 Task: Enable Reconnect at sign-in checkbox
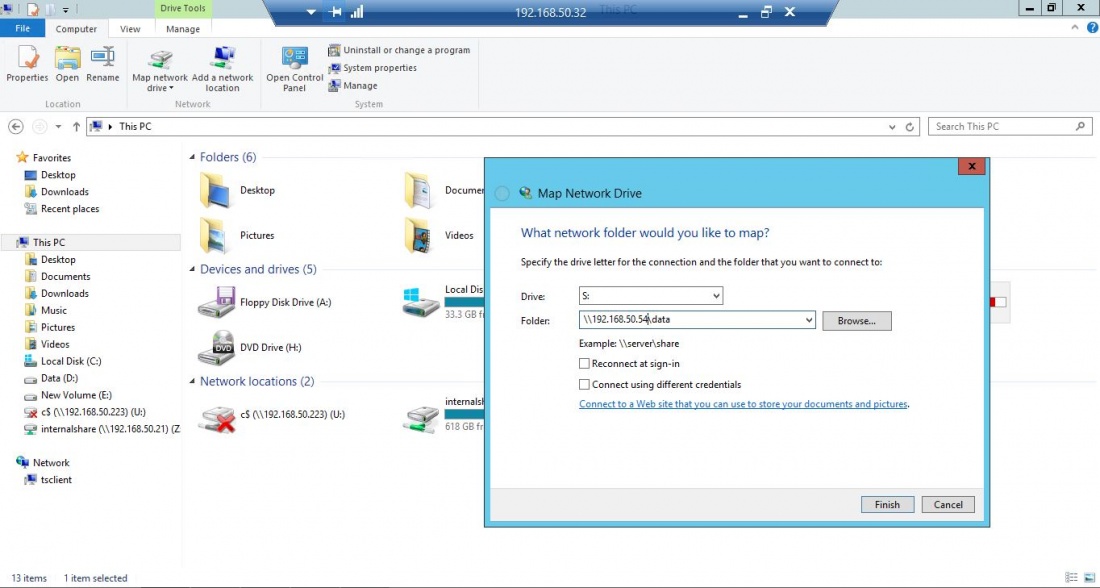(x=585, y=364)
